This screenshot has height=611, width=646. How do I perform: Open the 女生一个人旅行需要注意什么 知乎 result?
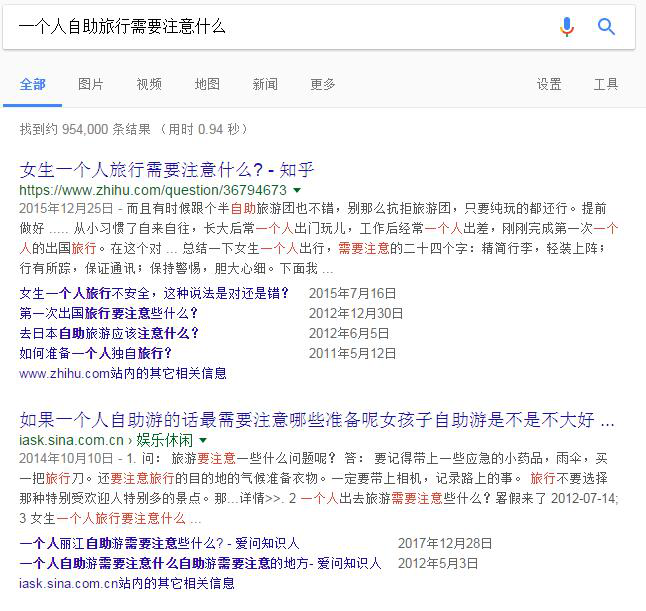[167, 169]
